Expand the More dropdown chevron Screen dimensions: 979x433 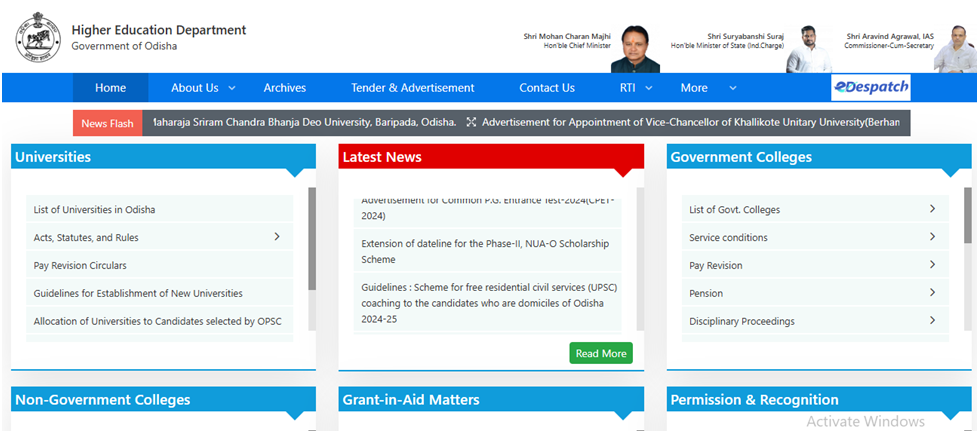tap(733, 88)
